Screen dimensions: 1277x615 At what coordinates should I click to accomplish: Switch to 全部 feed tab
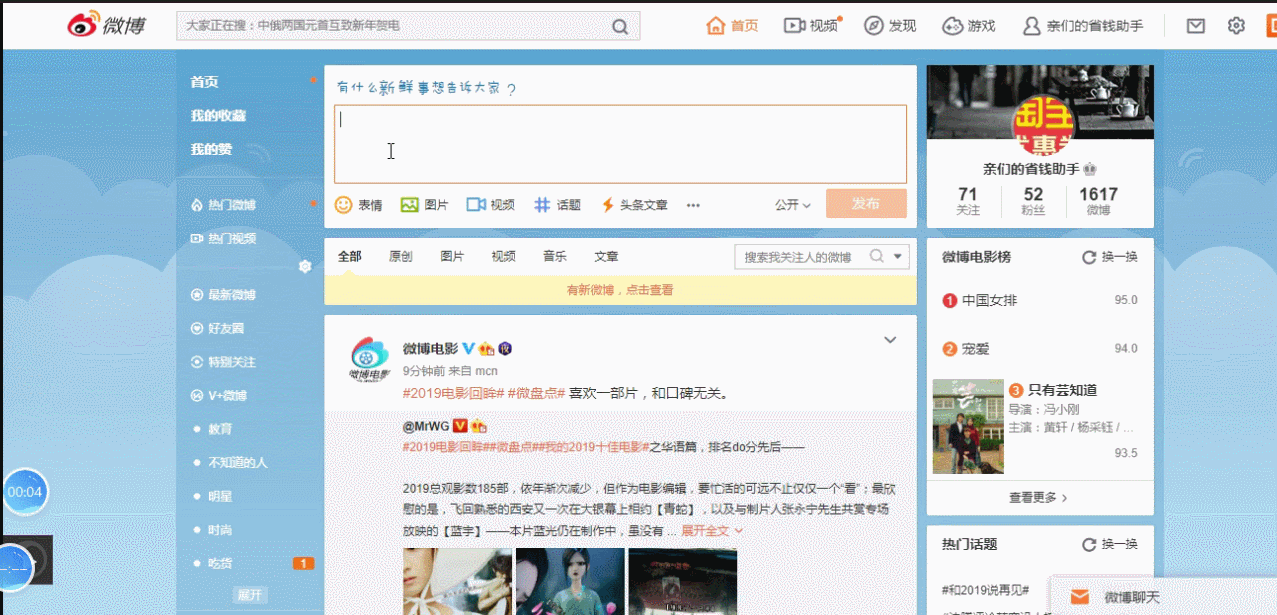(350, 257)
